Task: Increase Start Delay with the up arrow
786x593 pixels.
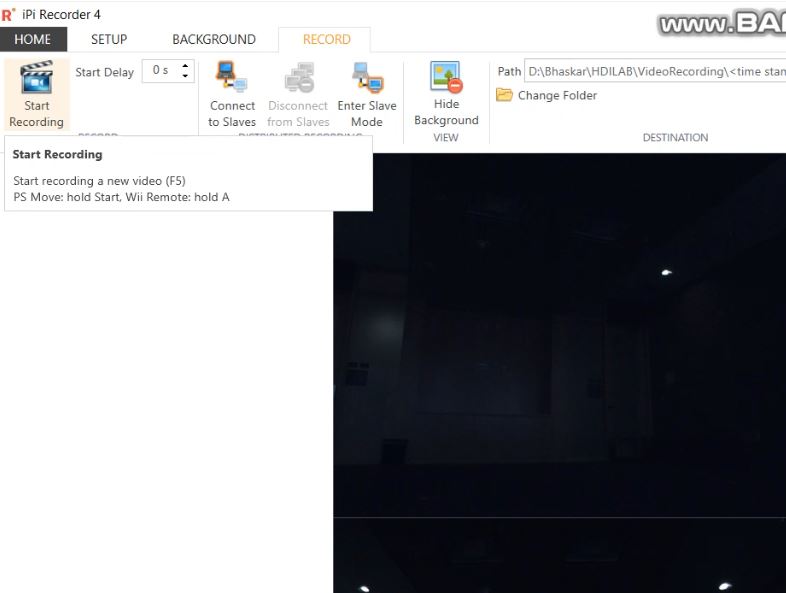Action: tap(185, 66)
